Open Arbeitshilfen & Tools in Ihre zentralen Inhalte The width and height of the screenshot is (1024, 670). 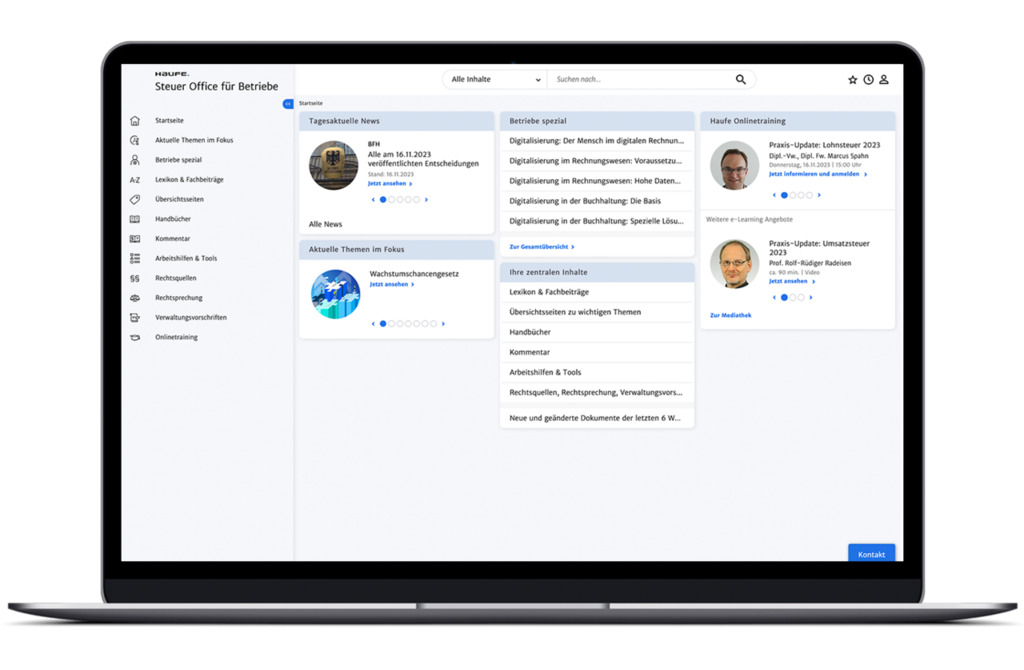click(597, 372)
